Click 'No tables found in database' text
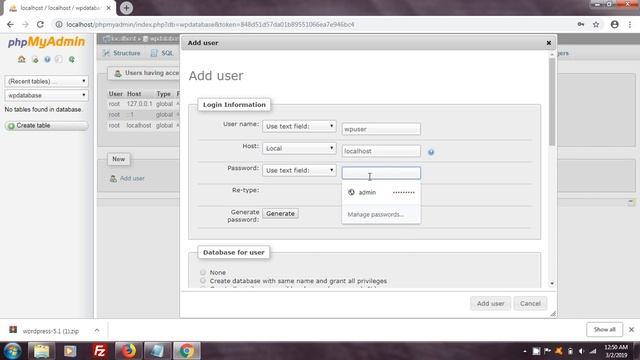 coord(43,109)
